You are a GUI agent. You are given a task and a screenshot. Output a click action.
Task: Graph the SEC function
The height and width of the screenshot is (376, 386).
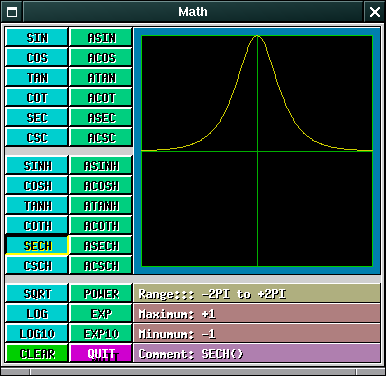point(37,117)
